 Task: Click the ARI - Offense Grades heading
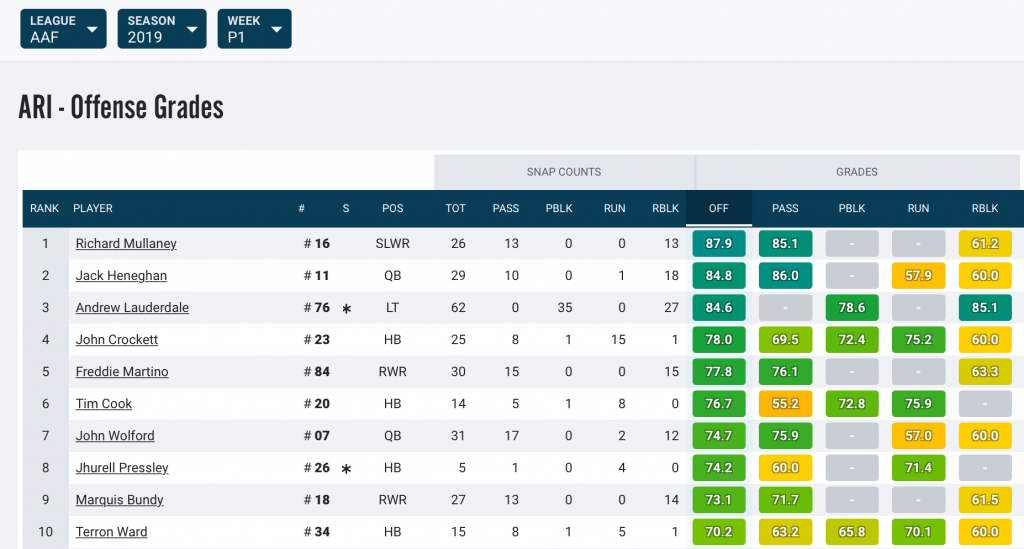point(121,107)
